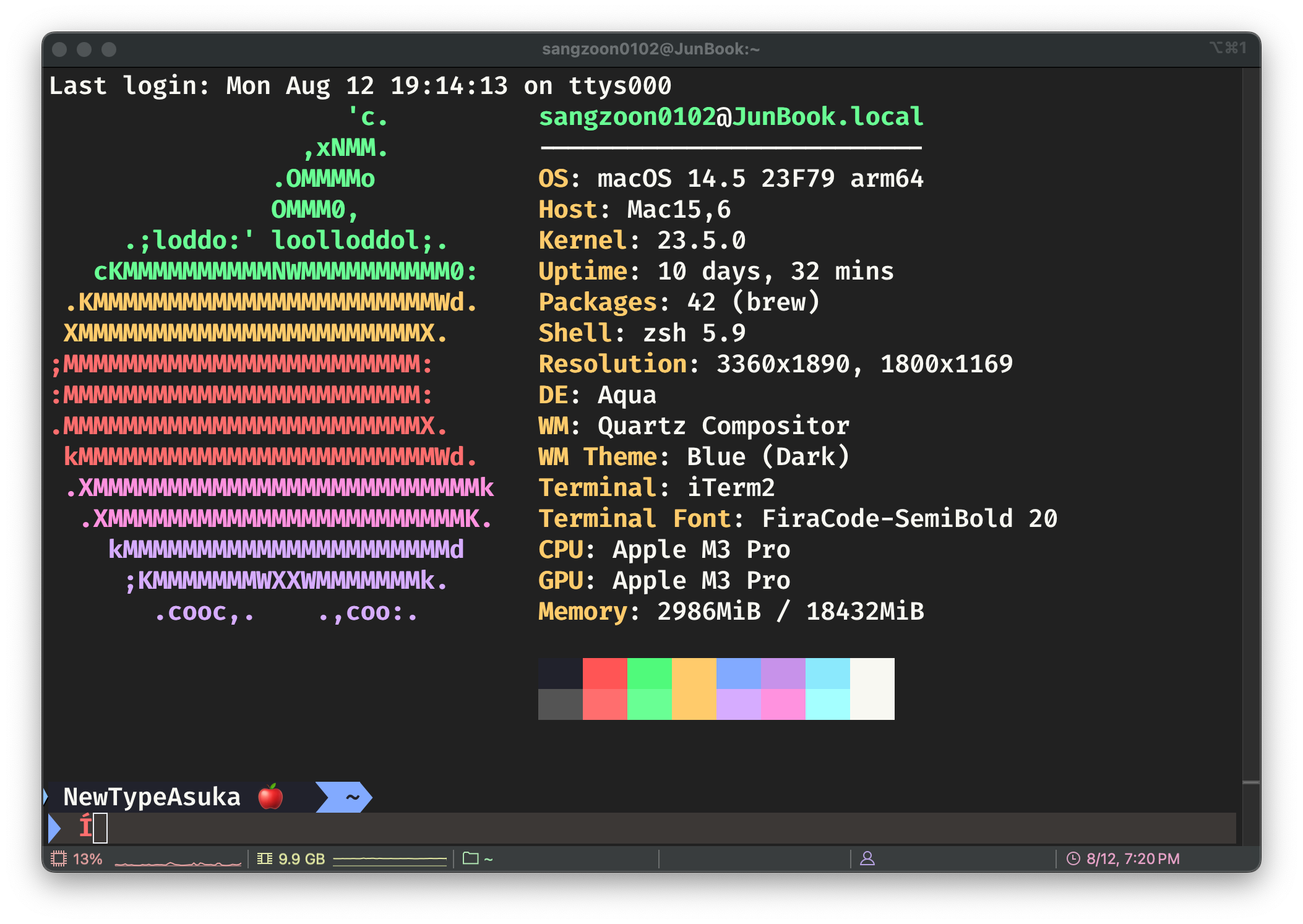Click the 13% CPU value in status bar
The image size is (1303, 924).
click(x=88, y=859)
